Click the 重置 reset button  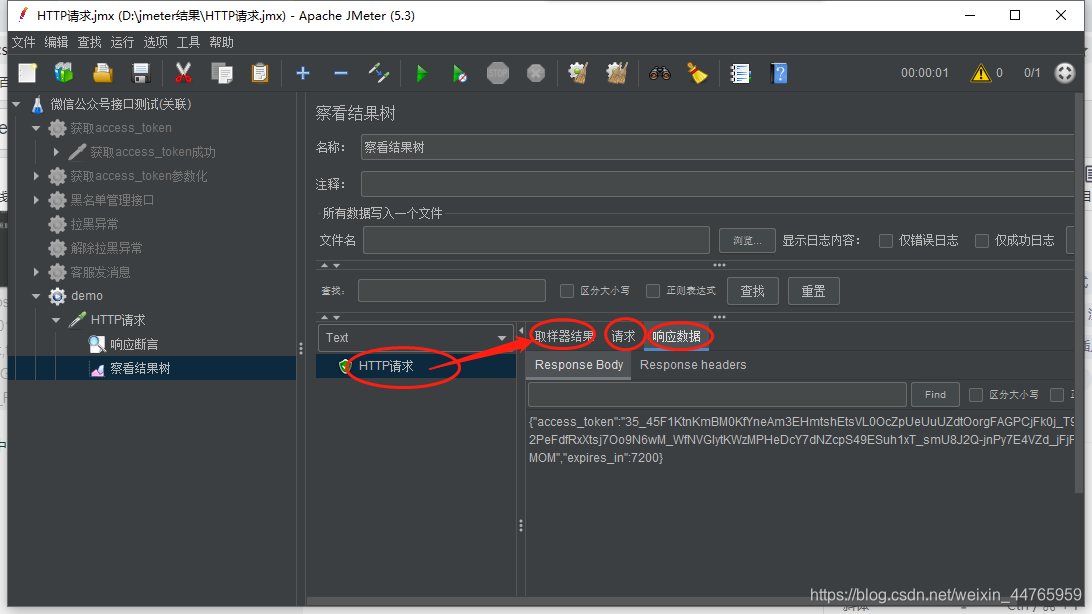pyautogui.click(x=813, y=291)
